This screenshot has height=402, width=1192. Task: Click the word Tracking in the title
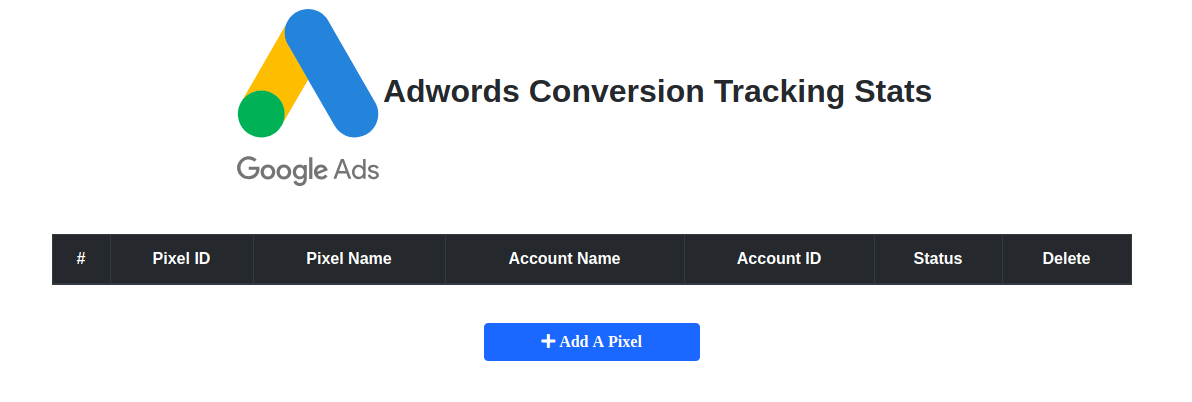pos(779,92)
